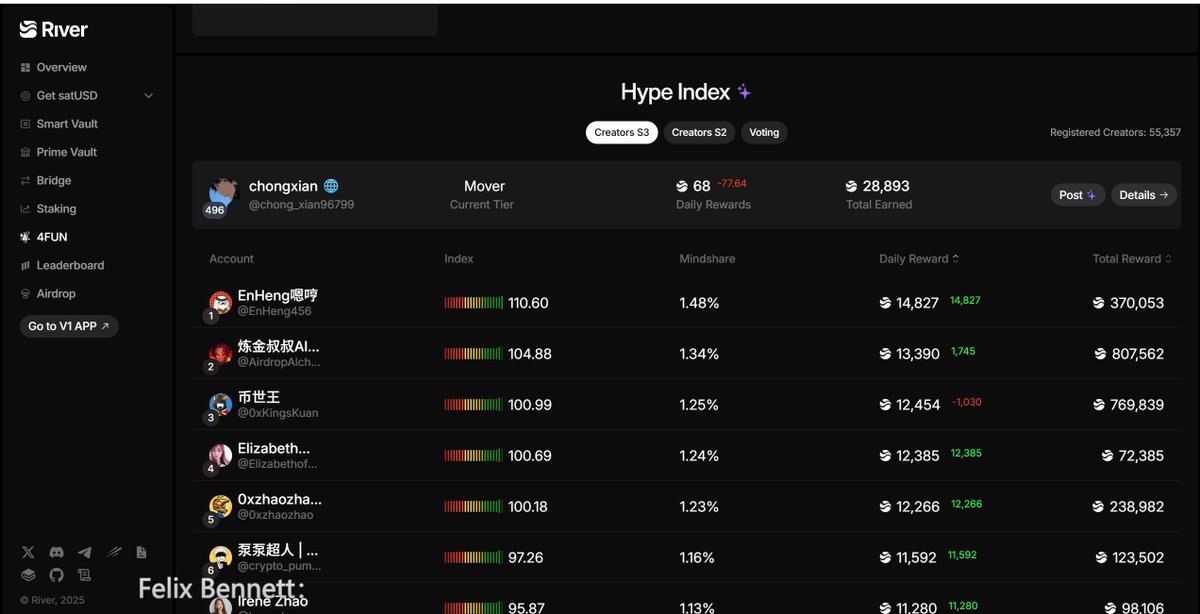Open the @EnHeng456 handle link
This screenshot has height=614, width=1200.
pos(274,311)
